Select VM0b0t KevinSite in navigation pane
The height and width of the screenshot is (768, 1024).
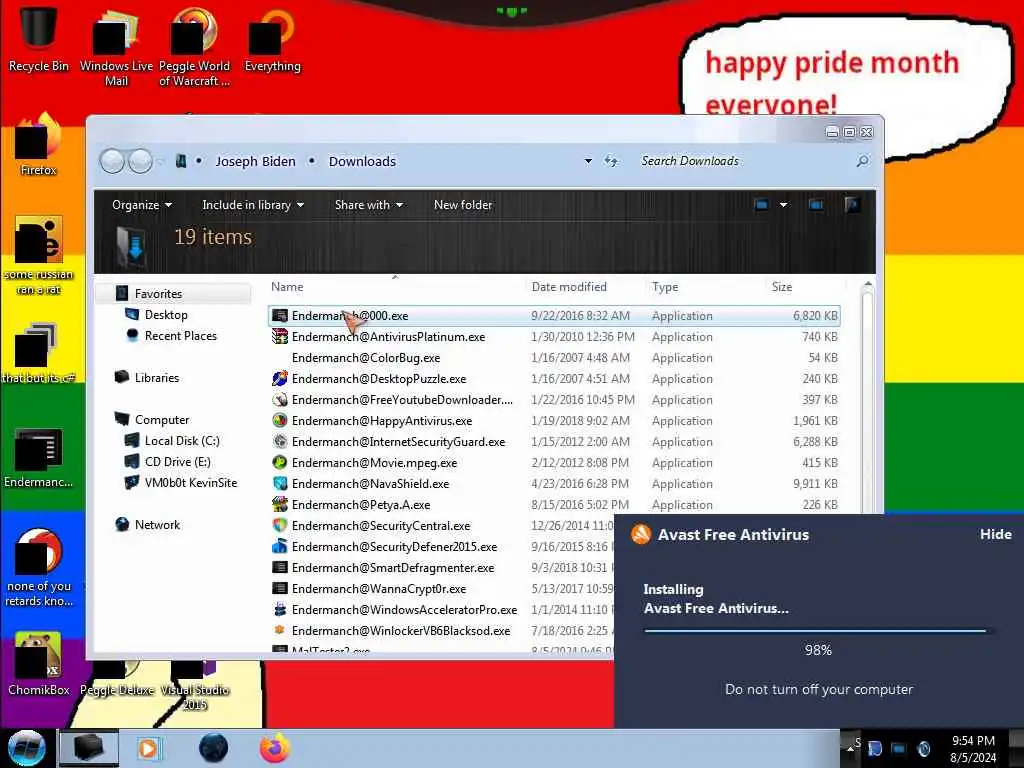(191, 483)
